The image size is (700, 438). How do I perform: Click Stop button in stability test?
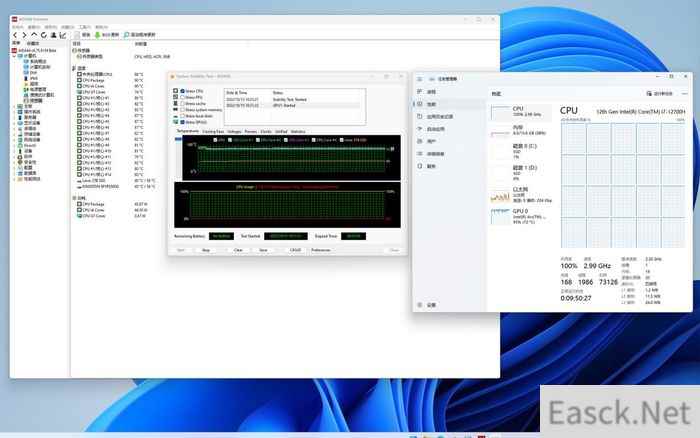[x=206, y=250]
